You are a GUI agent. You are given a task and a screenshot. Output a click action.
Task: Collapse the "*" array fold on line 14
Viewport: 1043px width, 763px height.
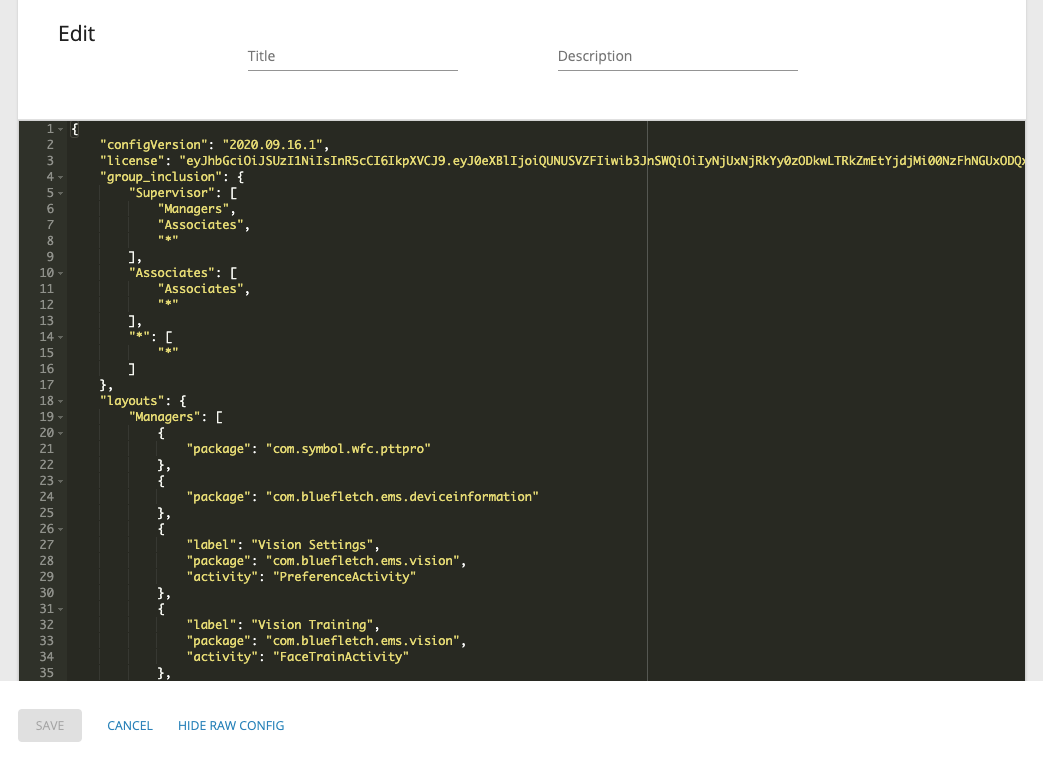click(61, 337)
